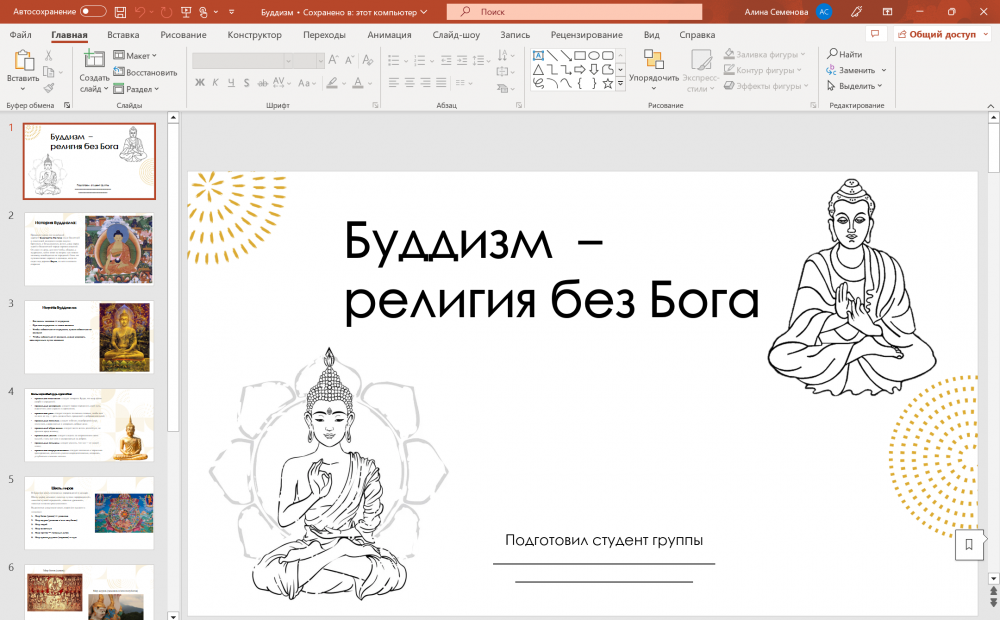Screen dimensions: 1000x620
Task: Open the Анимация tab
Action: coord(389,34)
